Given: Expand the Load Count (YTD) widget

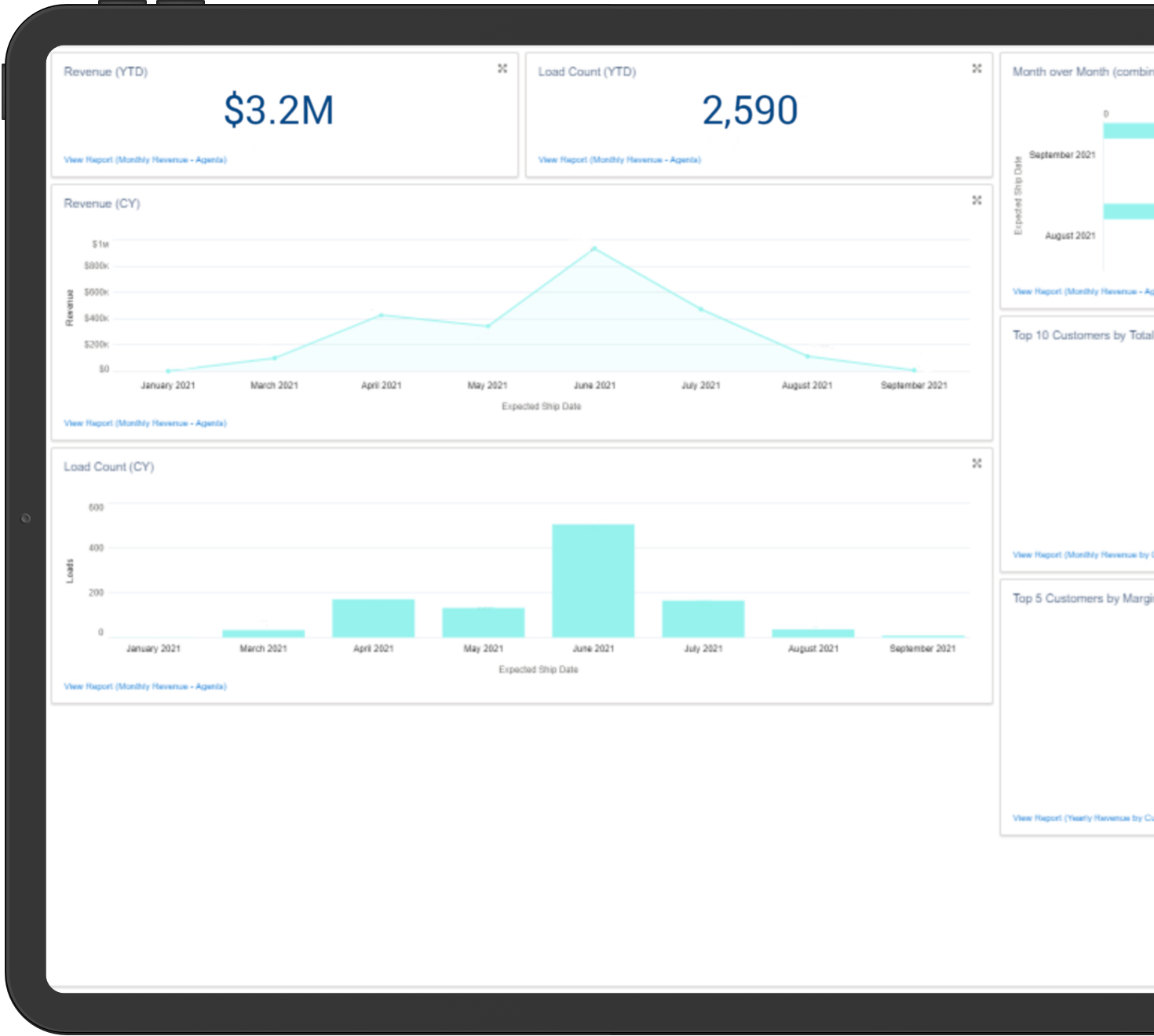Looking at the screenshot, I should click(977, 69).
